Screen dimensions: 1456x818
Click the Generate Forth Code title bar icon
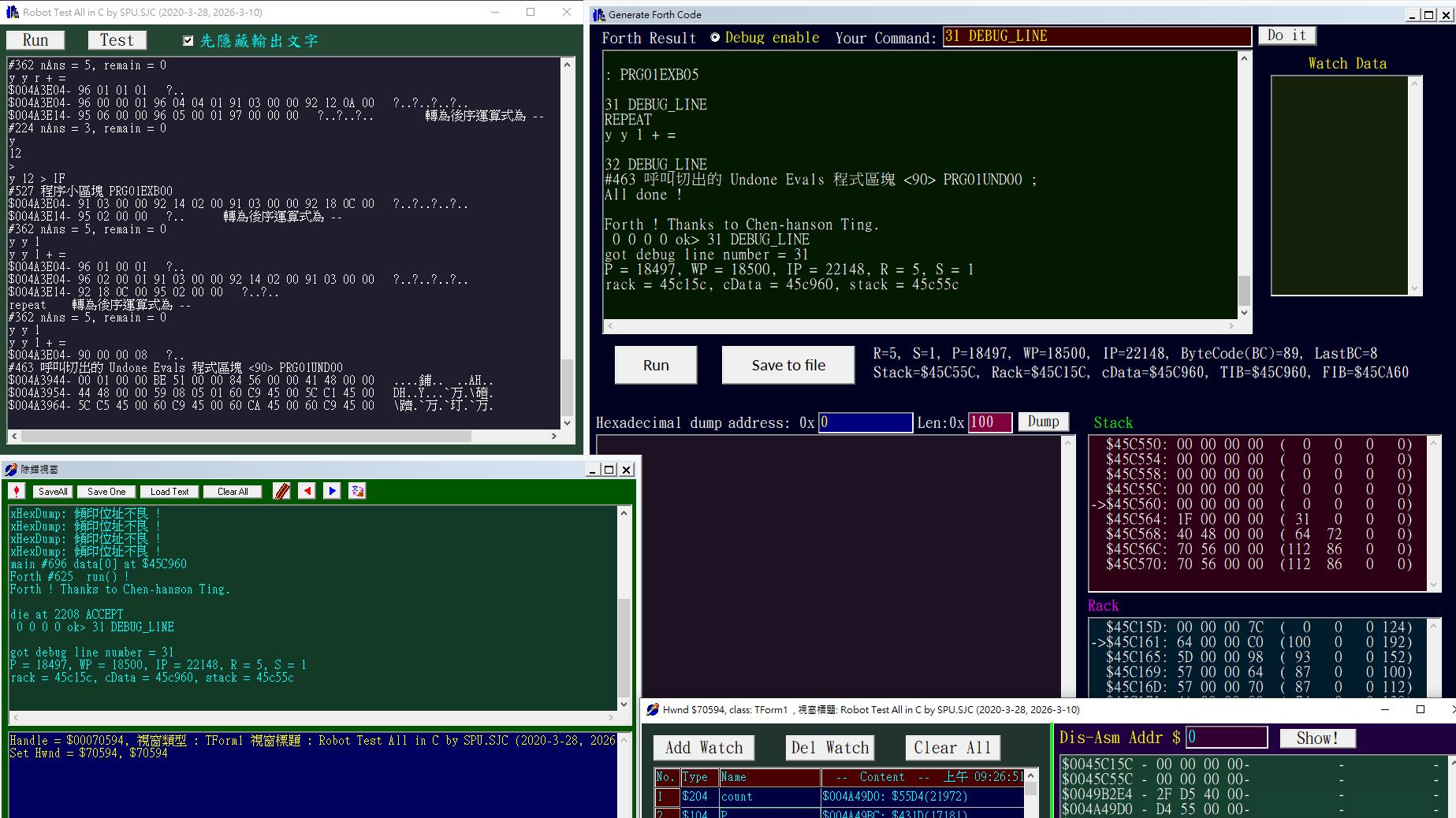[x=599, y=14]
